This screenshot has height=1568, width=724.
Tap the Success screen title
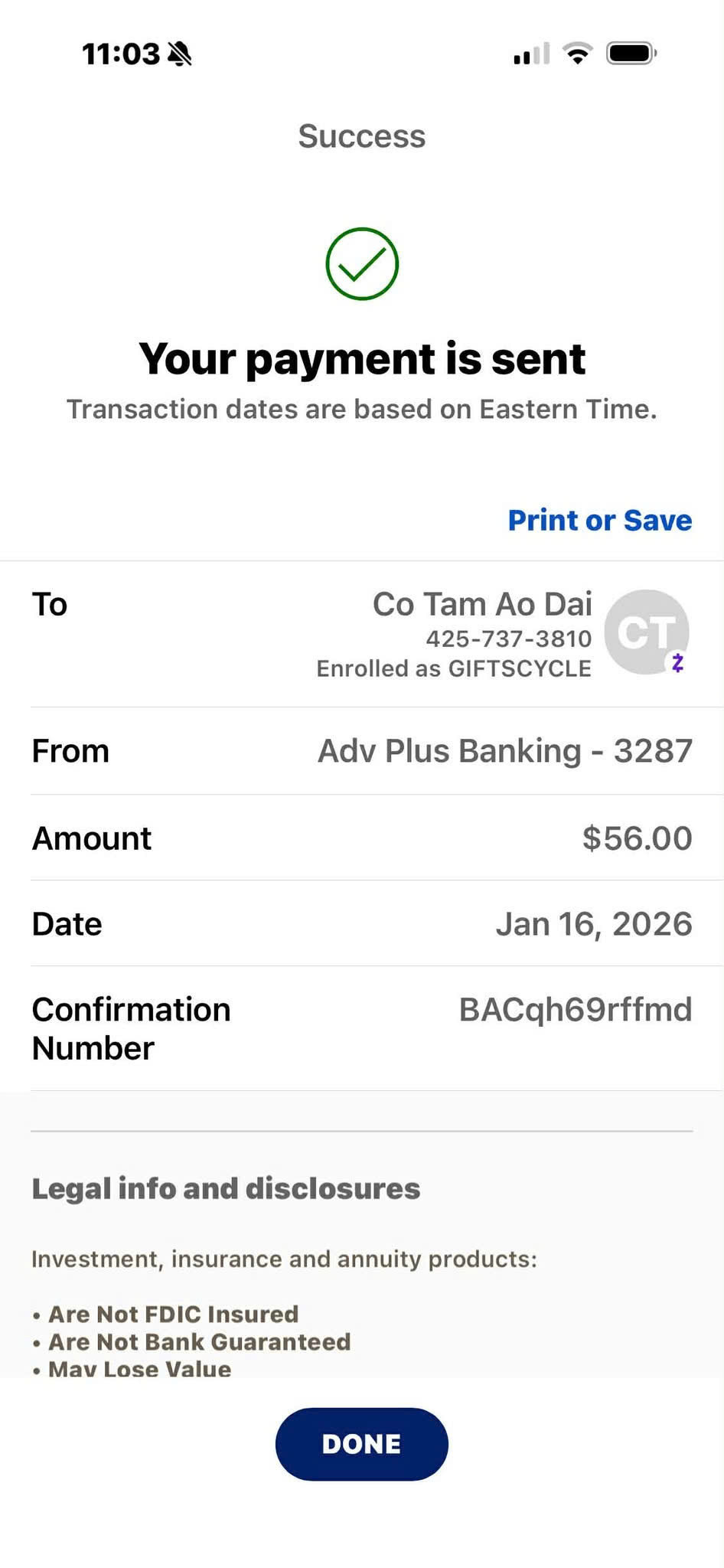click(x=361, y=136)
